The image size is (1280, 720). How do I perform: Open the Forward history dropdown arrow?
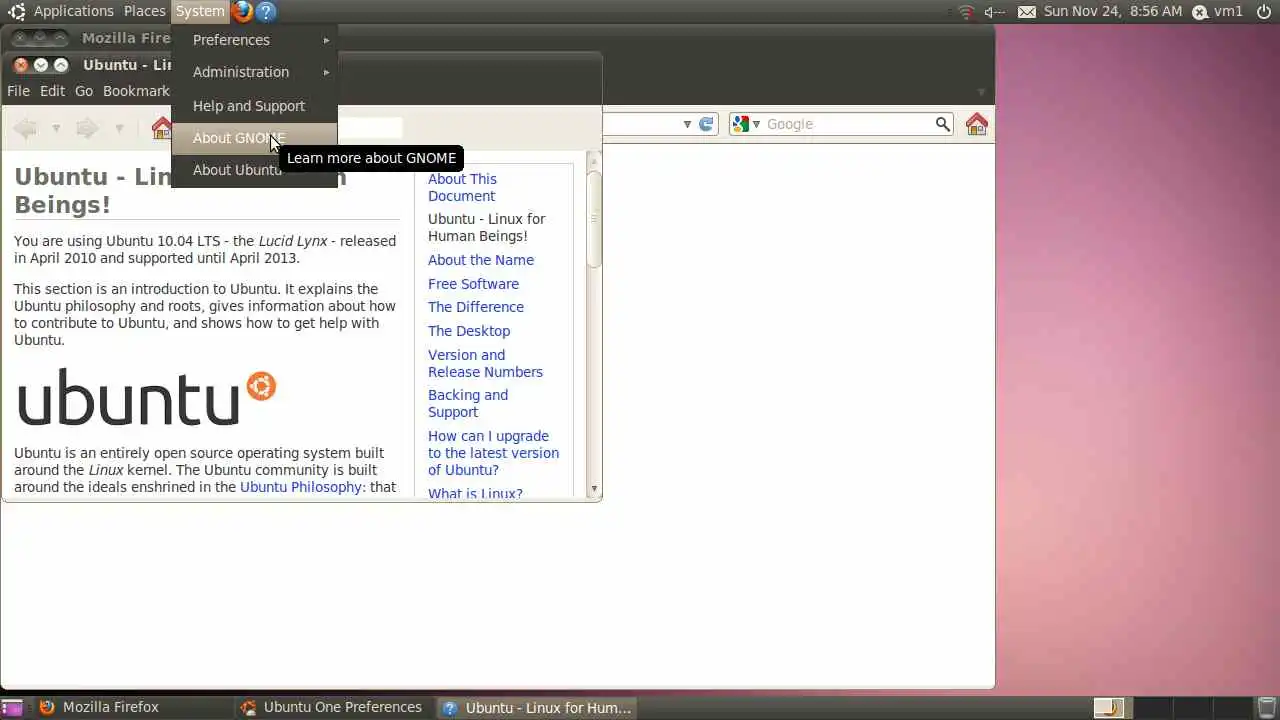click(x=119, y=128)
